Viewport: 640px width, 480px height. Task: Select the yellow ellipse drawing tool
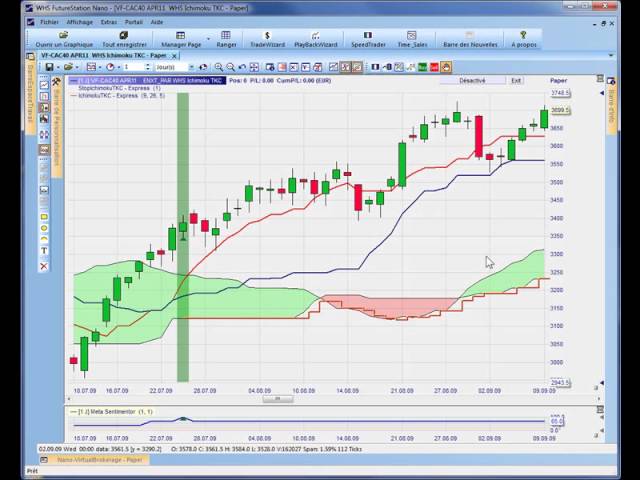(44, 228)
